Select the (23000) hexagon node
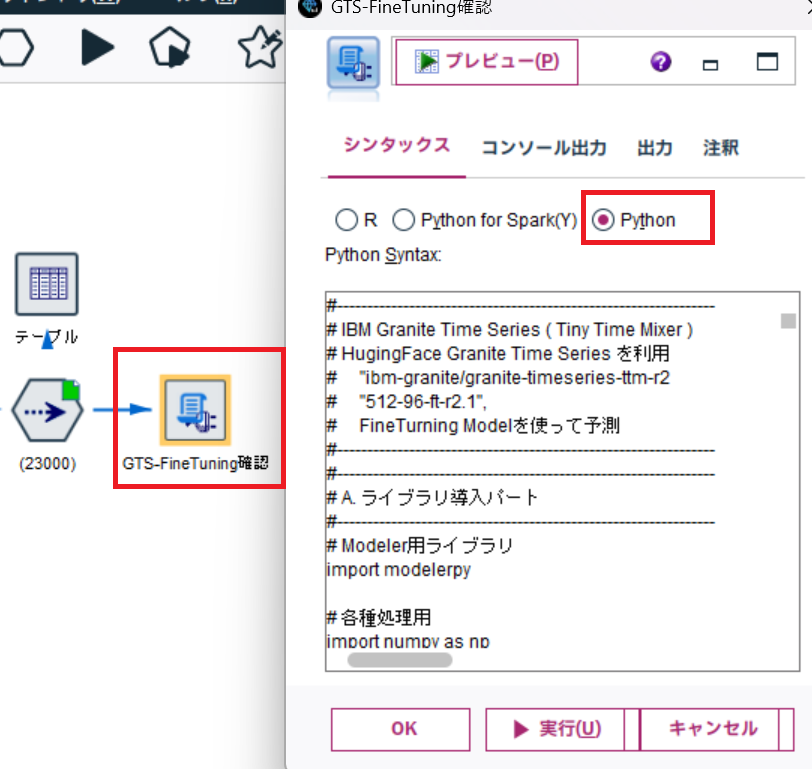The height and width of the screenshot is (769, 812). [47, 411]
